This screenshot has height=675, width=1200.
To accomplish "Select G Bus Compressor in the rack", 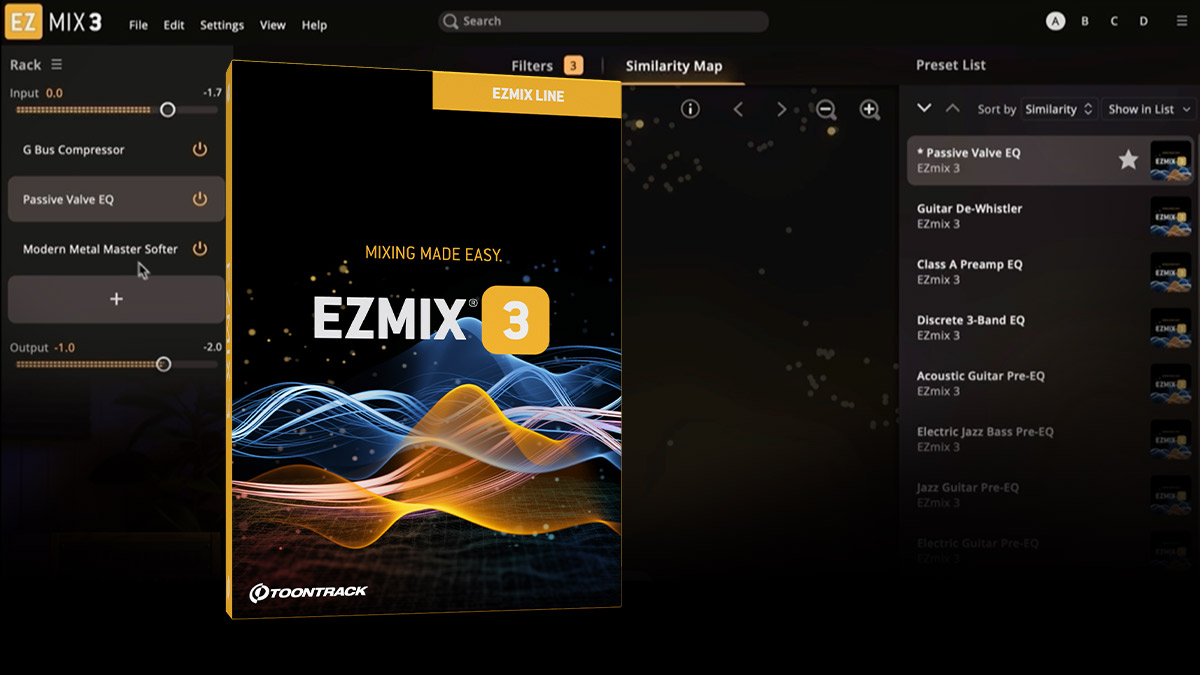I will tap(116, 149).
